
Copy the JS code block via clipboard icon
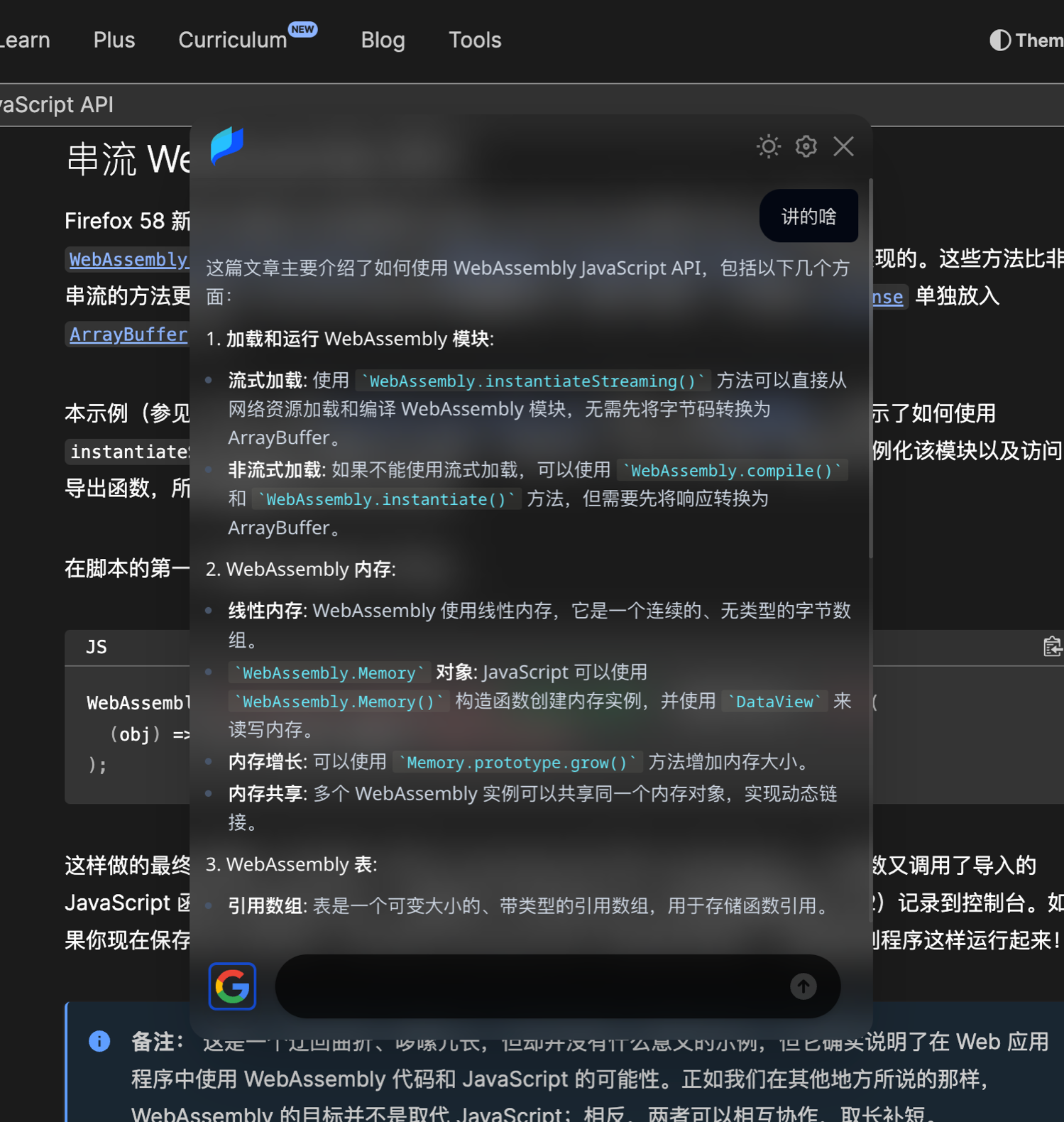tap(1052, 647)
